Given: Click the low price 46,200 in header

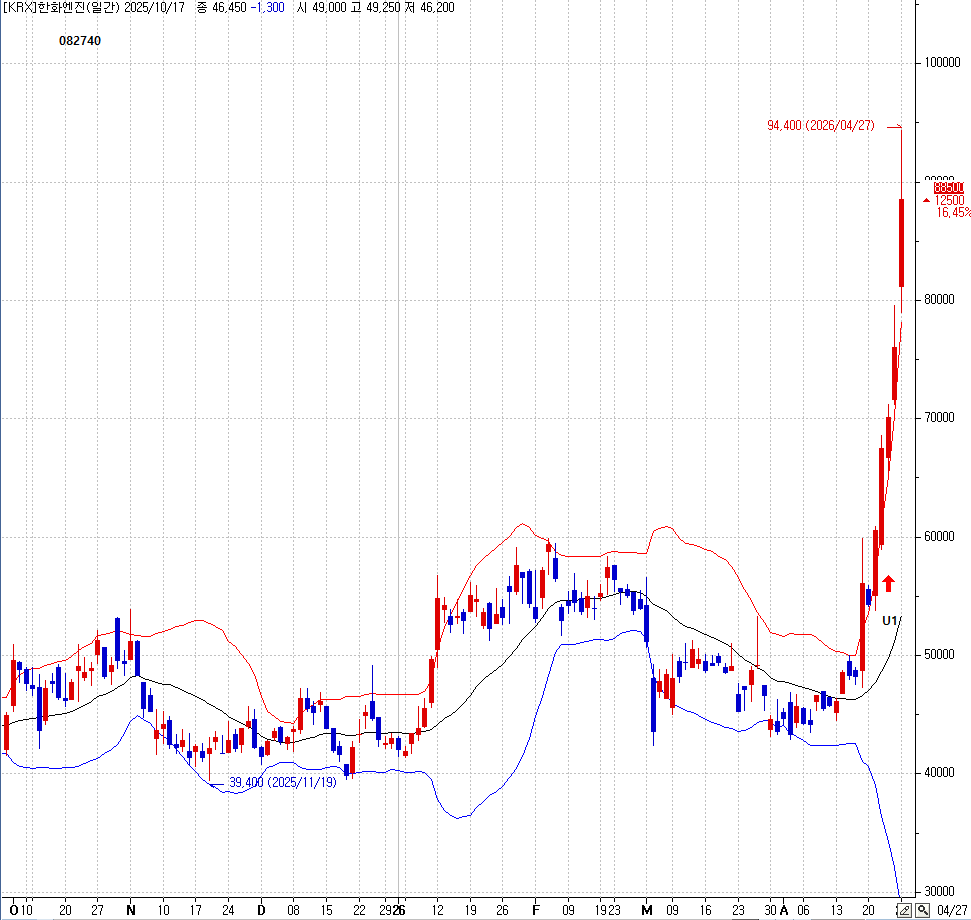Looking at the screenshot, I should pos(437,7).
